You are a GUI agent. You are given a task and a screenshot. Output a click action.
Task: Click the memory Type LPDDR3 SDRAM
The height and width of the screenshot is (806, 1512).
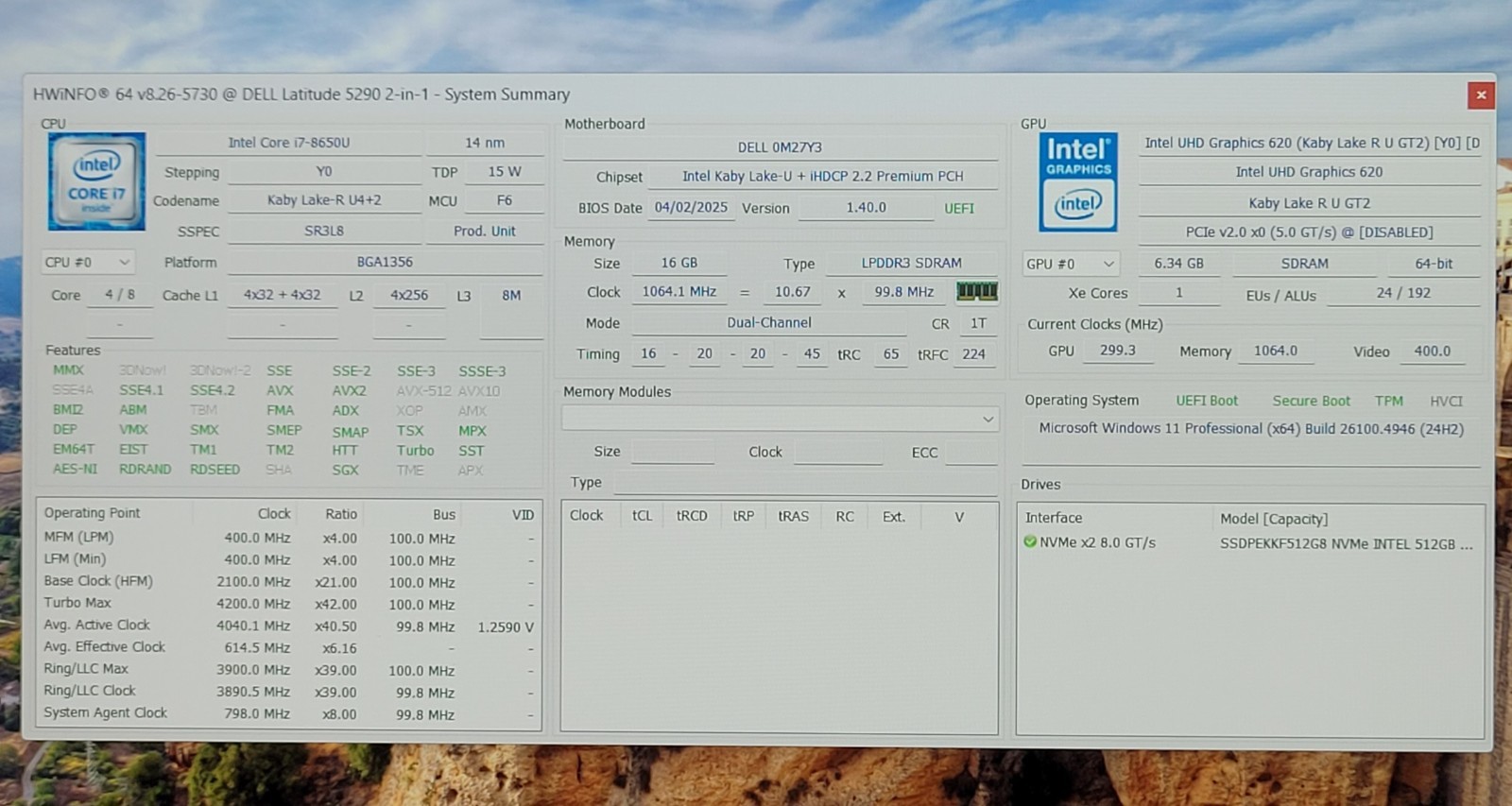pos(912,264)
